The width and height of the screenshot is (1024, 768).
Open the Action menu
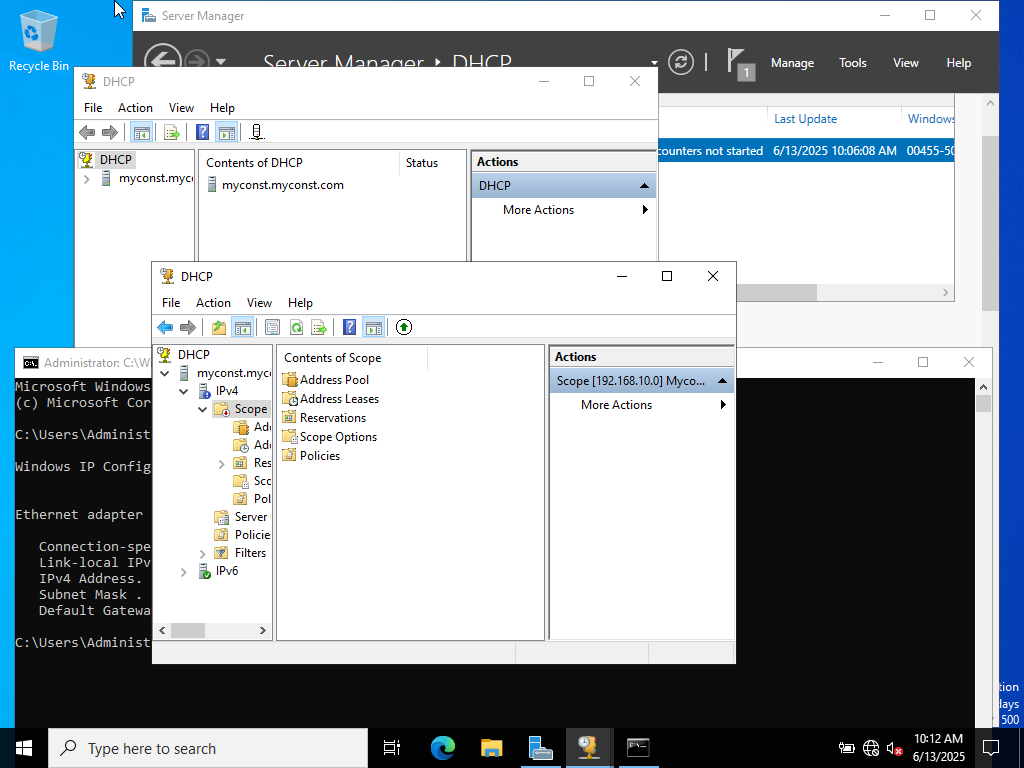213,302
